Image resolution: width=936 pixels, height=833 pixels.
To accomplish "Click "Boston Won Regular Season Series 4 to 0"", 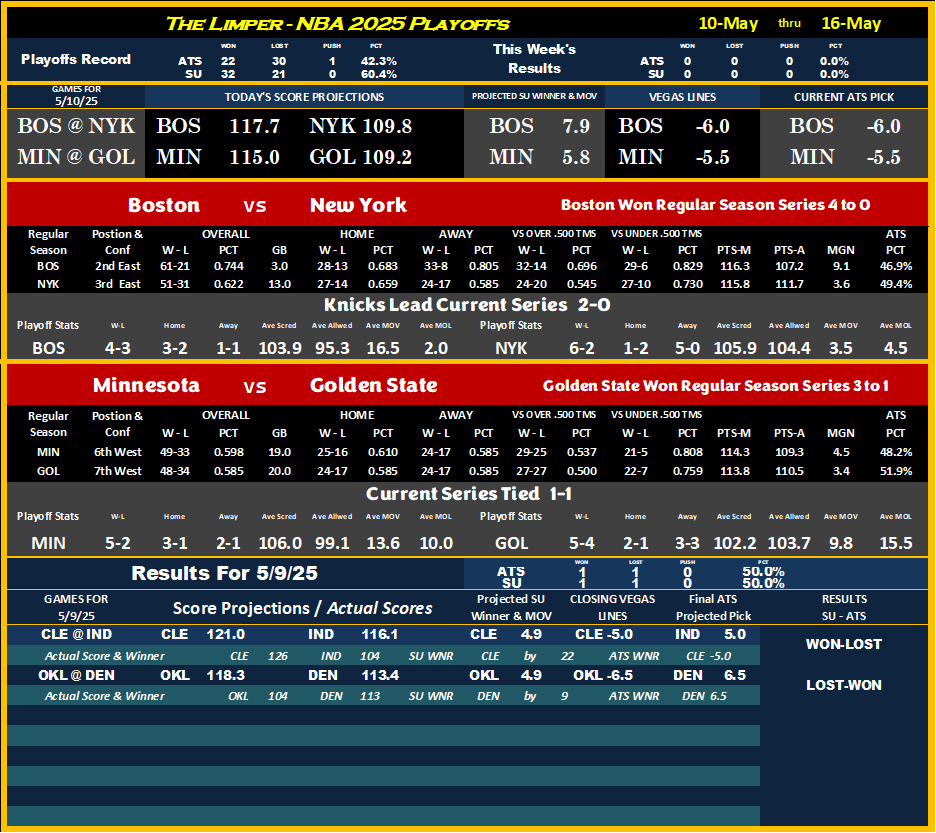I will [x=715, y=205].
